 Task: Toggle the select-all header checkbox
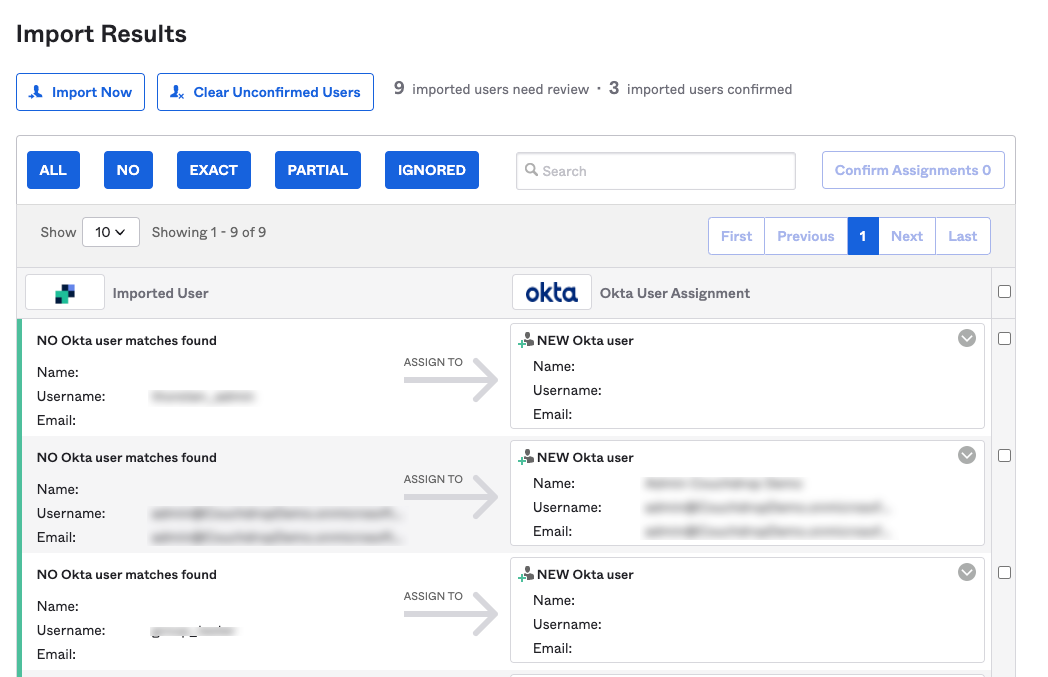[x=1004, y=291]
